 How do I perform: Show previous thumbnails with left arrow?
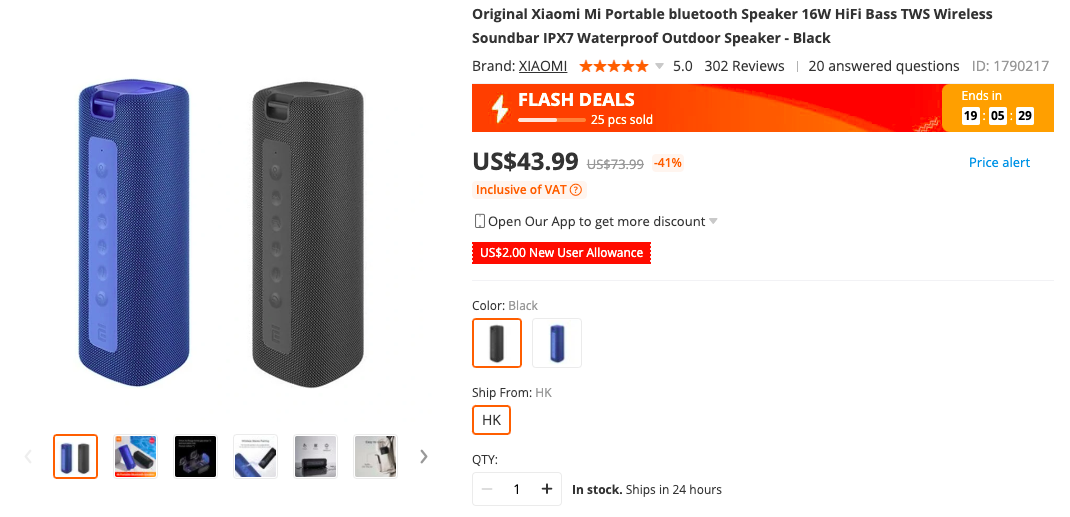coord(28,457)
